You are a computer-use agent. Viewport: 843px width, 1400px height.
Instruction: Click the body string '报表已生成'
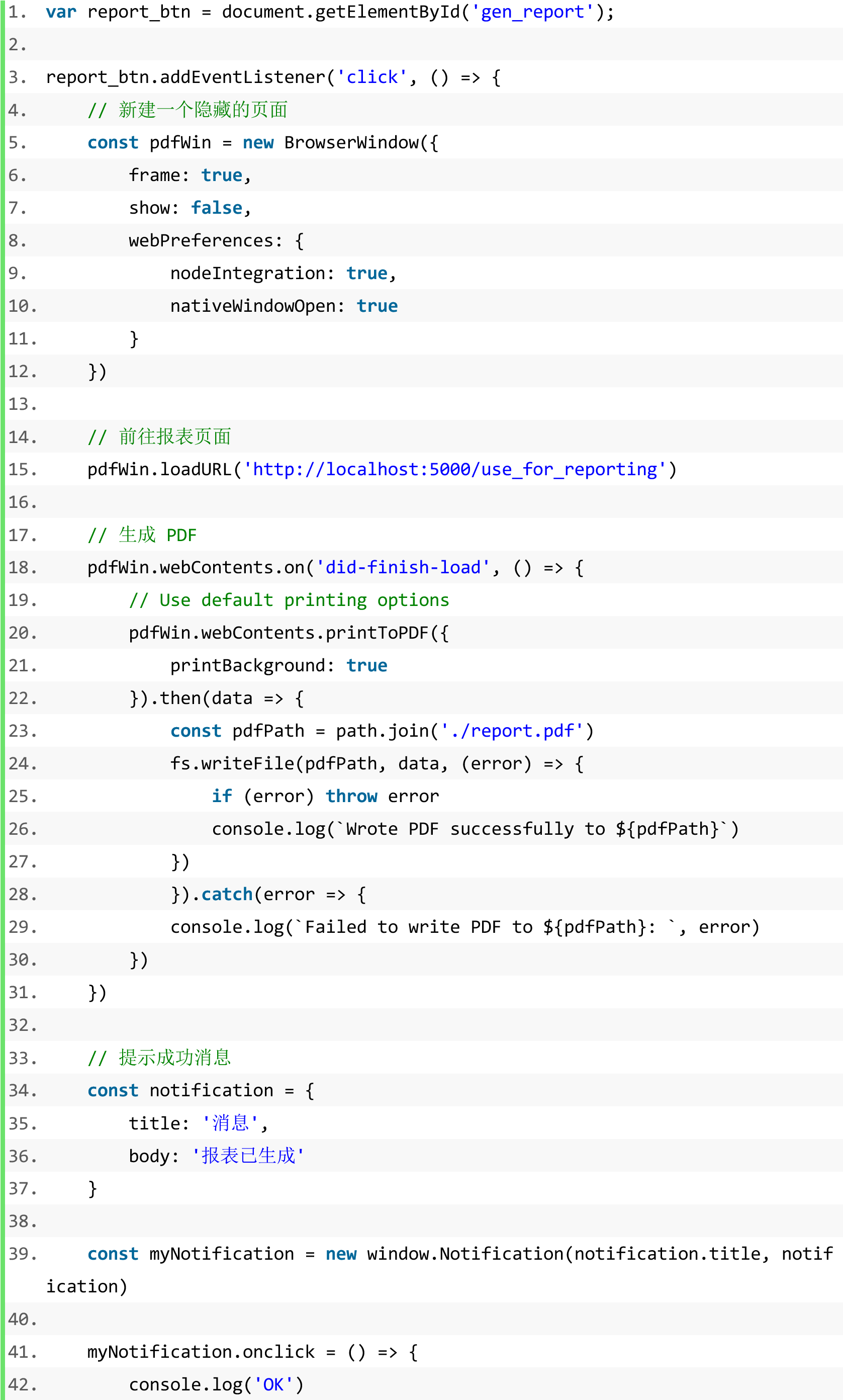point(248,1156)
